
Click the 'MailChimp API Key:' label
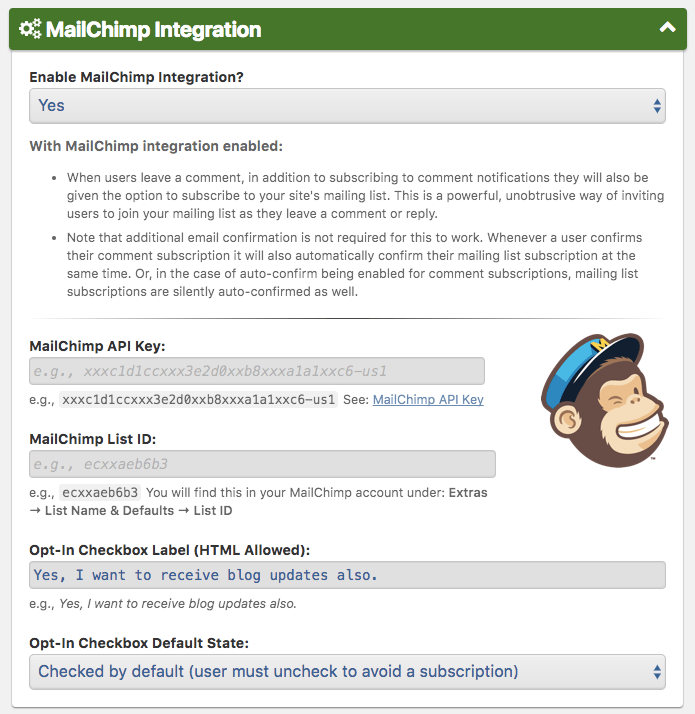[x=97, y=346]
